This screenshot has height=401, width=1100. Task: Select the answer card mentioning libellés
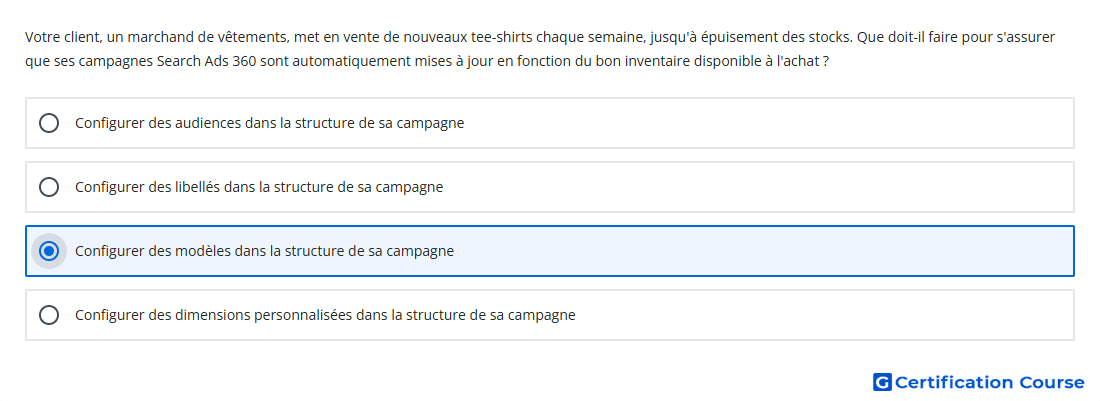[550, 187]
